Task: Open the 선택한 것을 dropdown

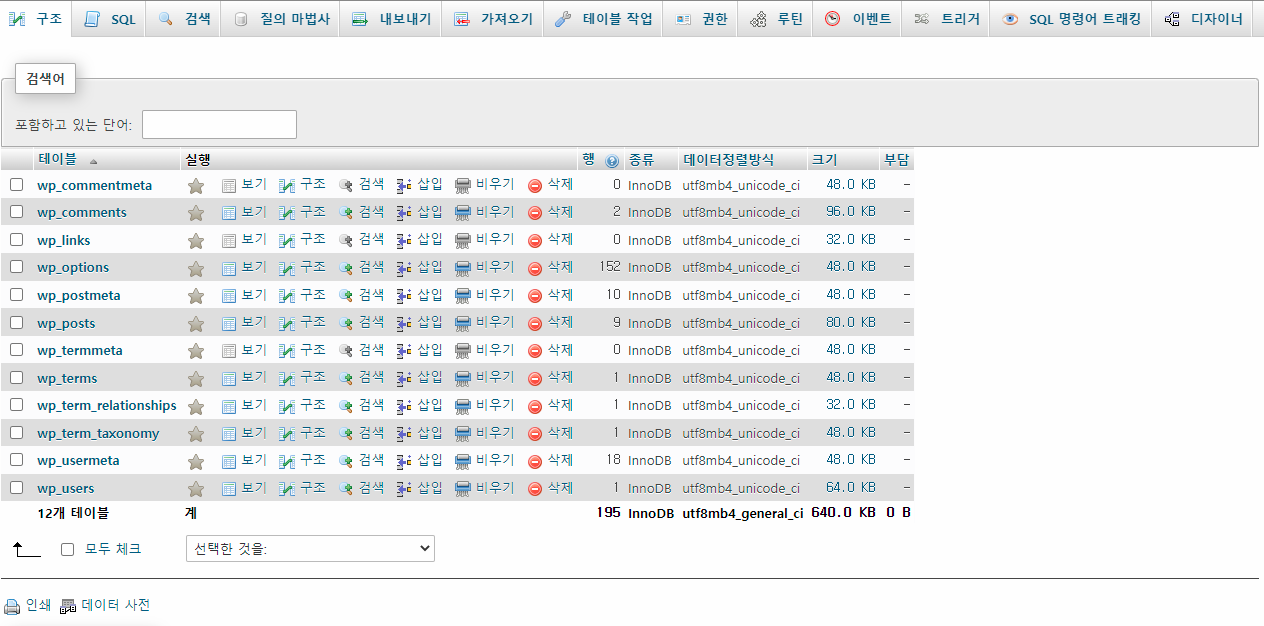Action: click(310, 549)
